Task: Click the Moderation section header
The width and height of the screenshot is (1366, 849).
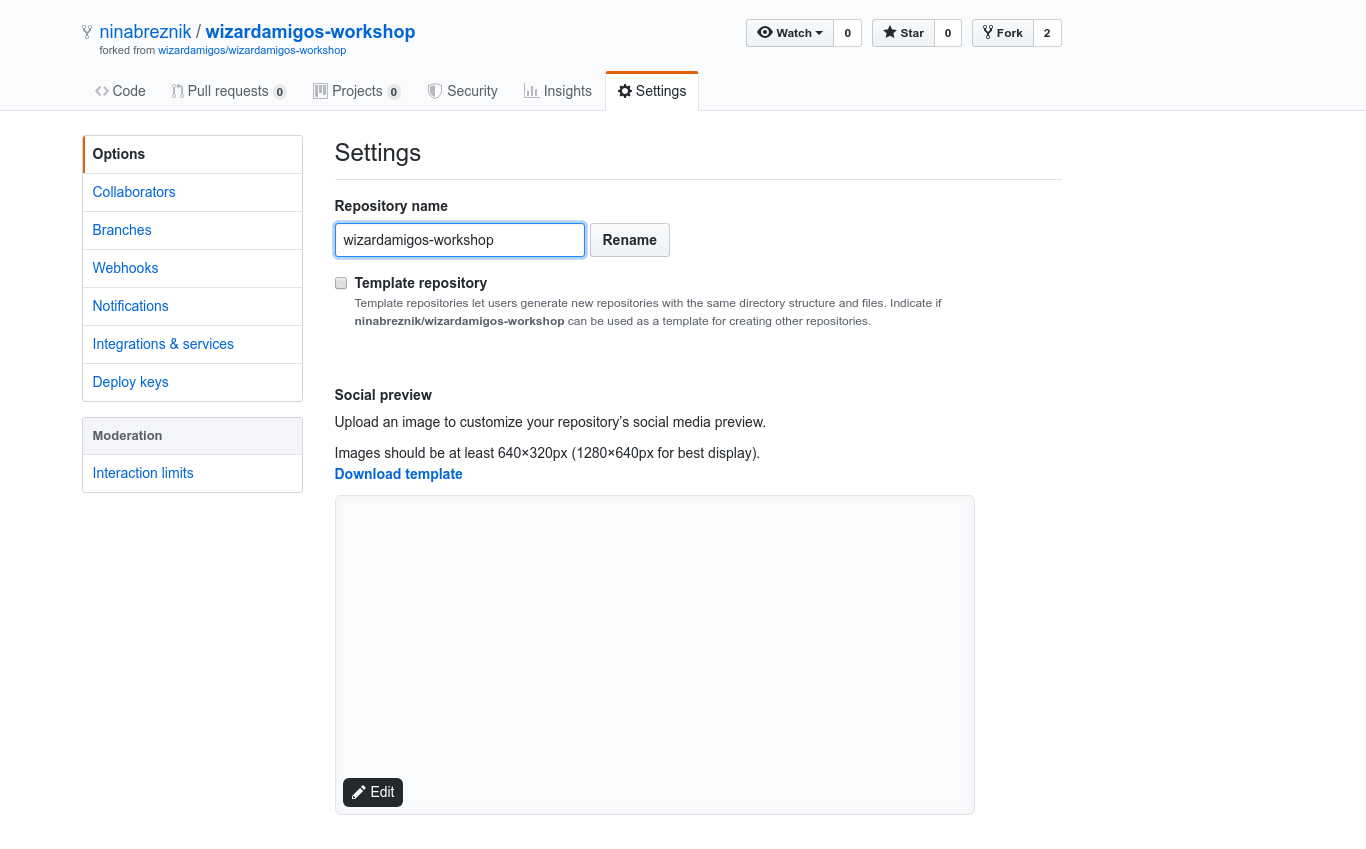Action: pyautogui.click(x=192, y=436)
